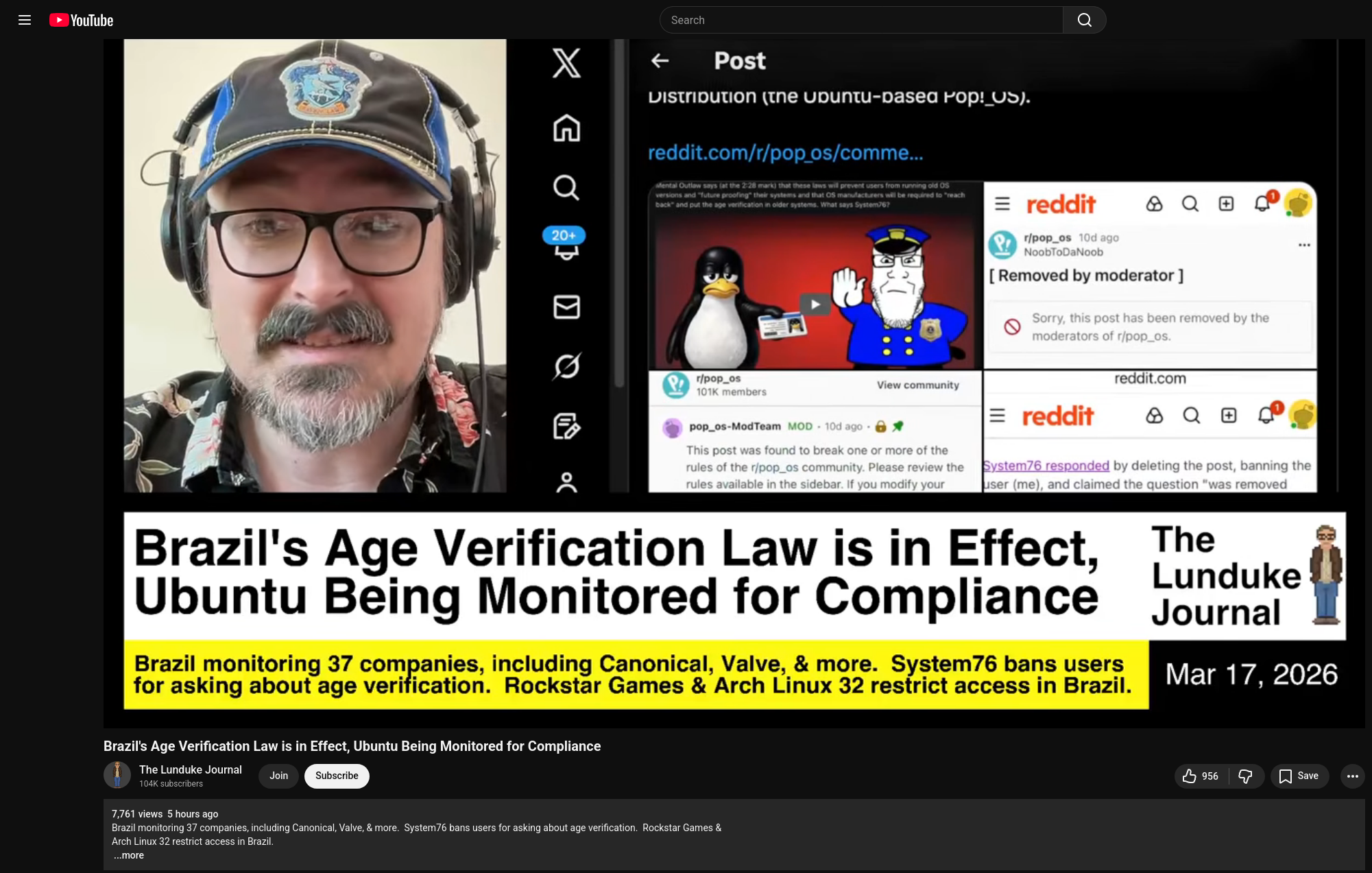Open The Lunduke Journal channel avatar
Screen dimensions: 1372x873
(117, 775)
